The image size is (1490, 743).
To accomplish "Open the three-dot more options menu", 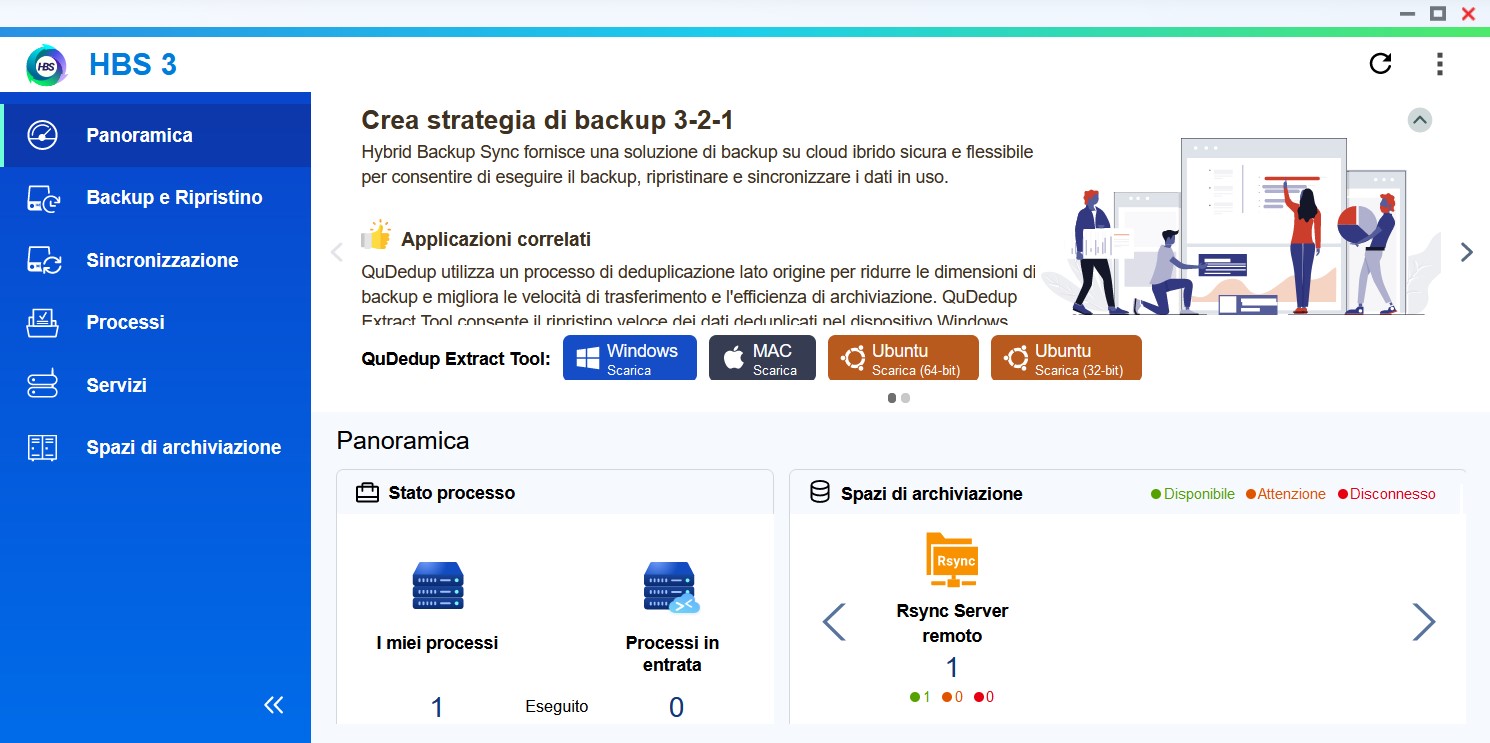I will (1439, 64).
